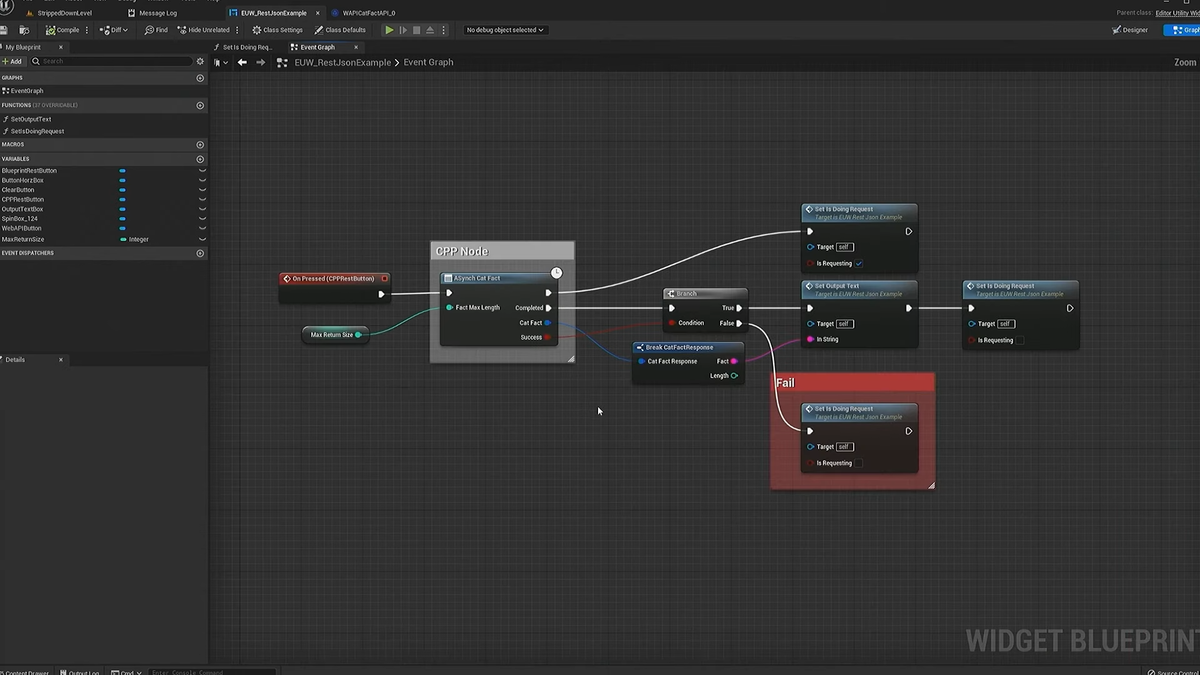Tick Is Requesting on the rightmost node
The width and height of the screenshot is (1200, 675).
point(1019,340)
